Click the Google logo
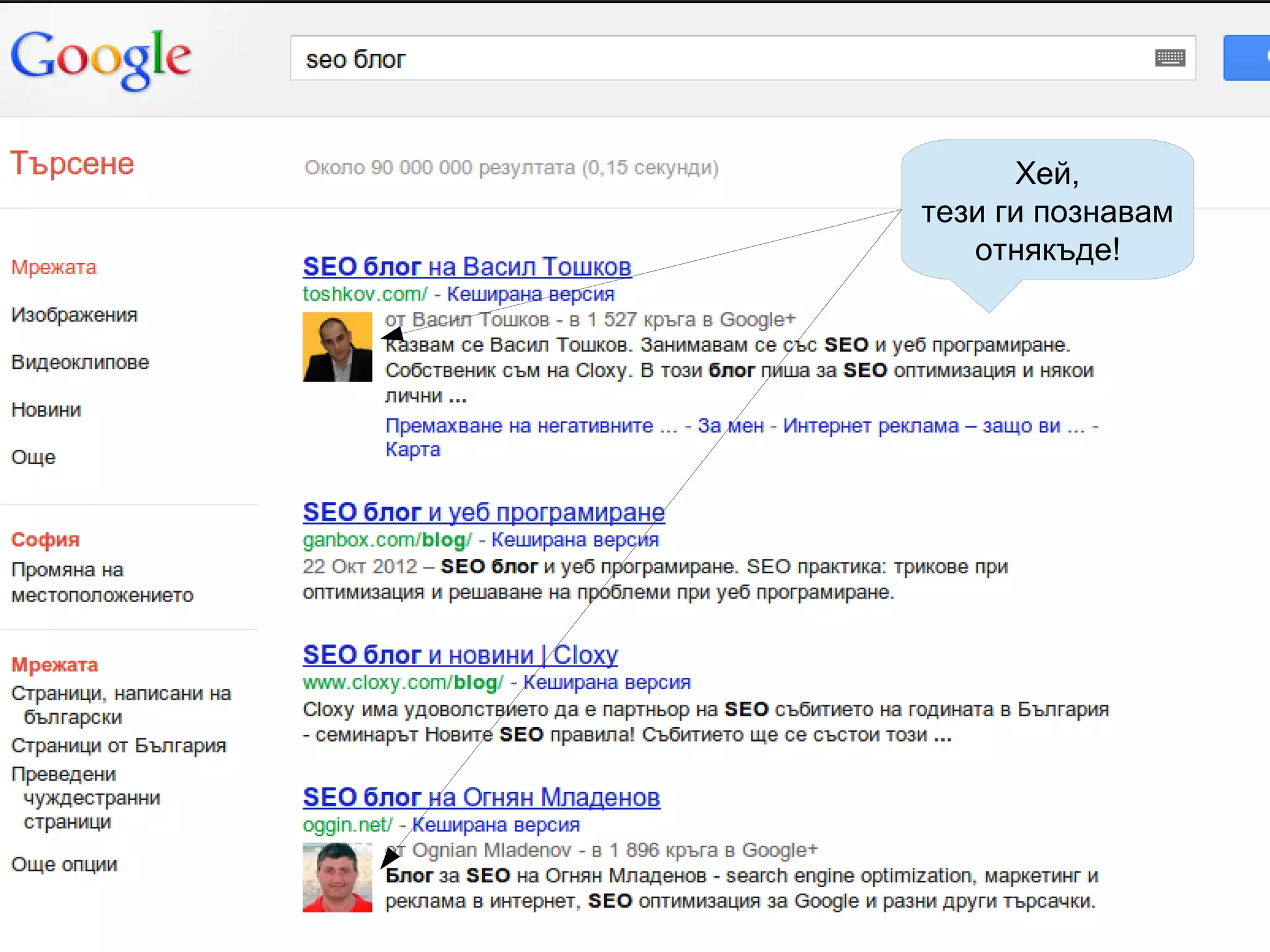Screen dimensions: 1270x952 coord(101,60)
